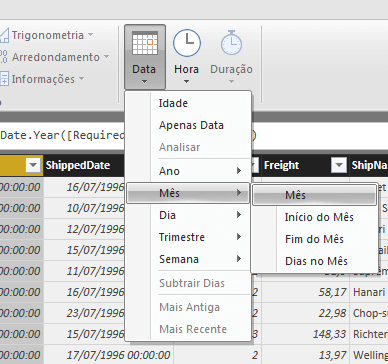
Task: Click the Trigonometria ruler icon
Action: click(x=4, y=35)
